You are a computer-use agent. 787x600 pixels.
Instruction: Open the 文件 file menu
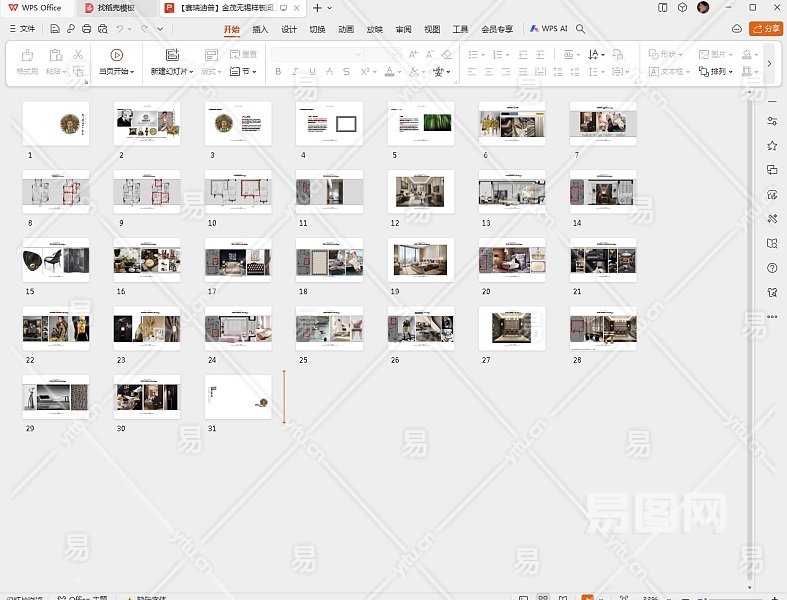pos(21,29)
